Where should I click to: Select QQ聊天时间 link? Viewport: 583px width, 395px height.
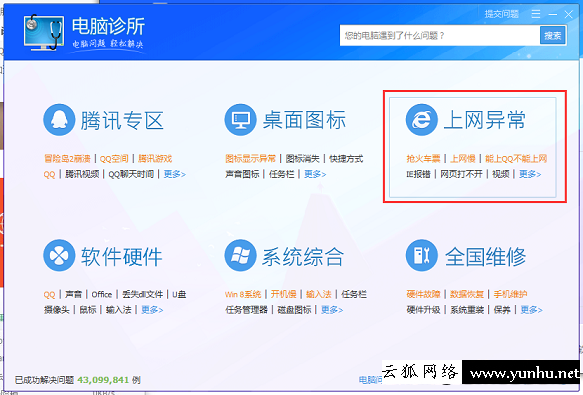coord(131,174)
